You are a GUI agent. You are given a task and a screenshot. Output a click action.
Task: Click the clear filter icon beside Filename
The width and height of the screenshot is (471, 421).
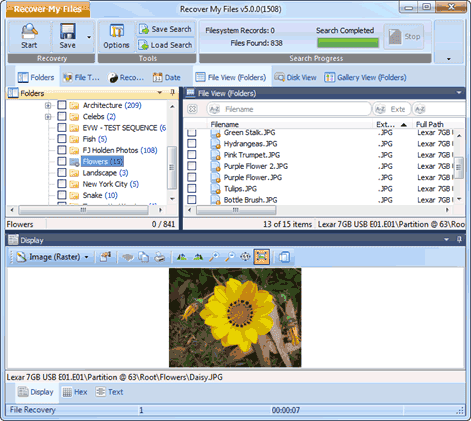tap(193, 109)
